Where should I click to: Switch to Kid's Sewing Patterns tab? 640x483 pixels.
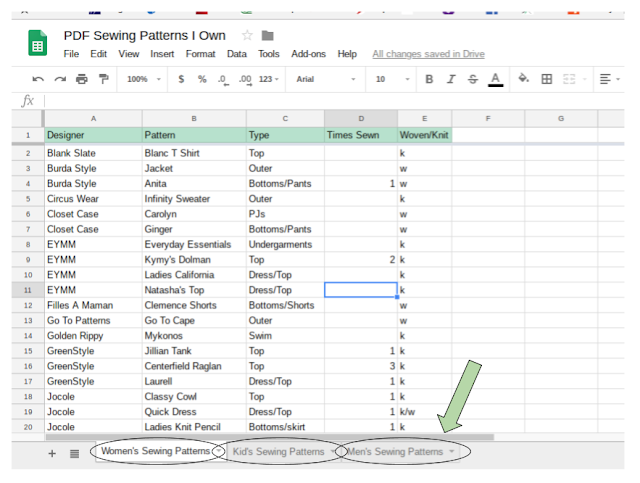tap(278, 452)
